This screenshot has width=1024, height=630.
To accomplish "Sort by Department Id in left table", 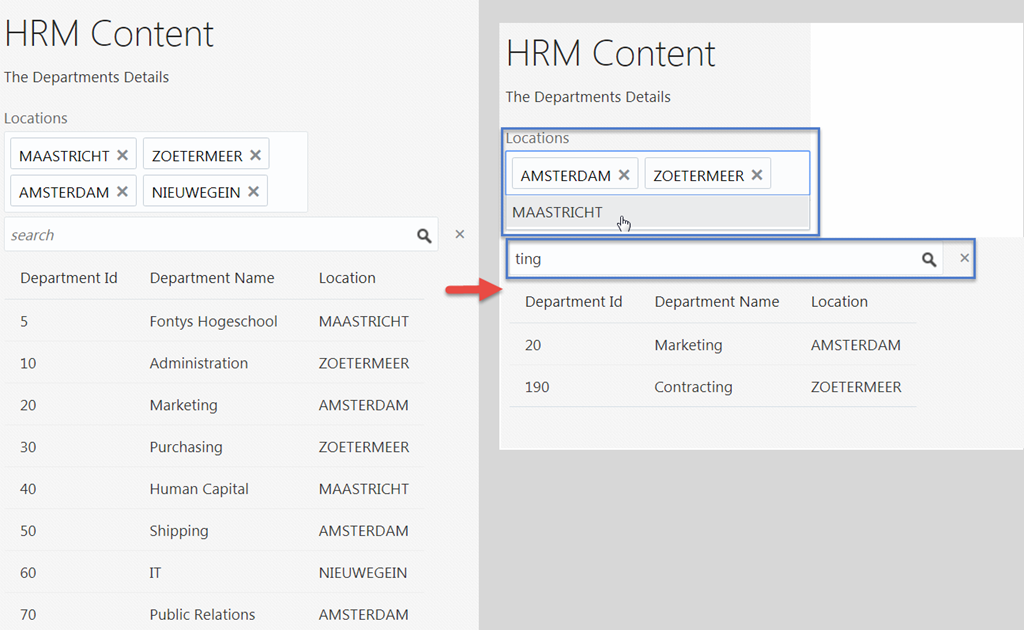I will (x=69, y=278).
